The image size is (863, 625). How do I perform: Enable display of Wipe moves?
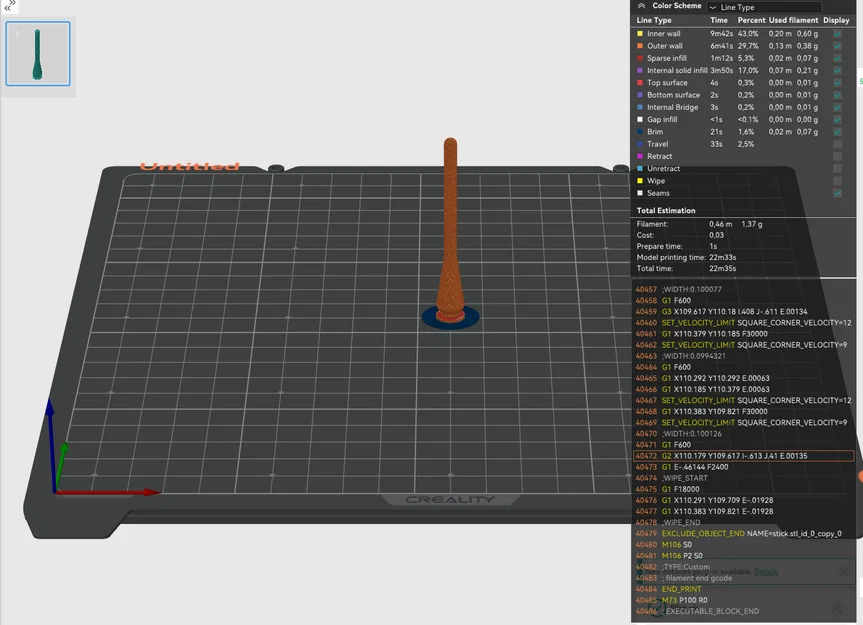tap(837, 181)
